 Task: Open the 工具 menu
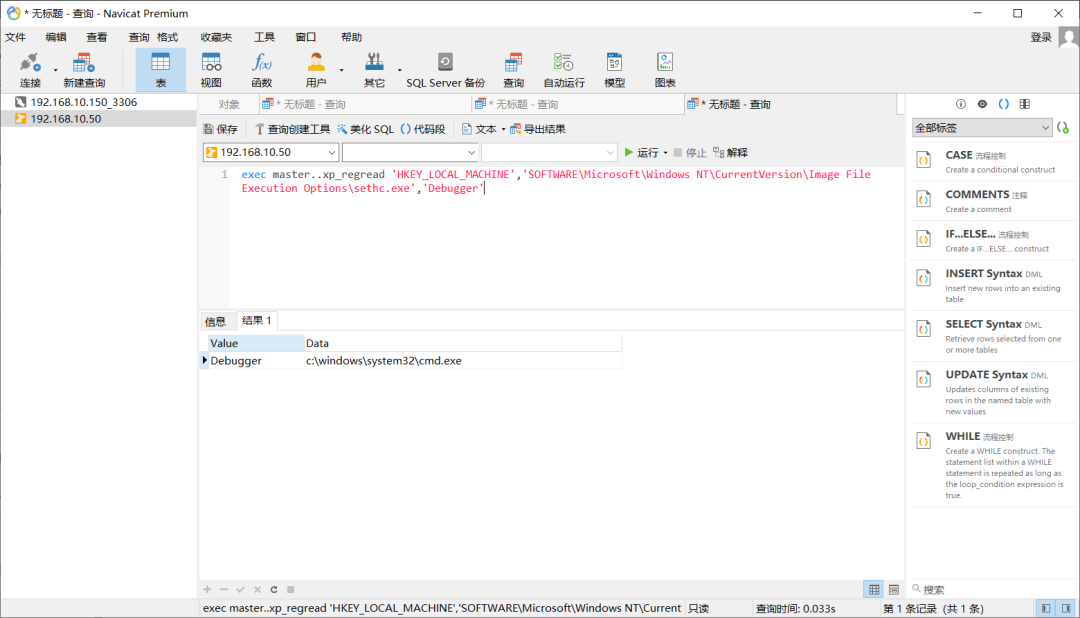coord(264,37)
